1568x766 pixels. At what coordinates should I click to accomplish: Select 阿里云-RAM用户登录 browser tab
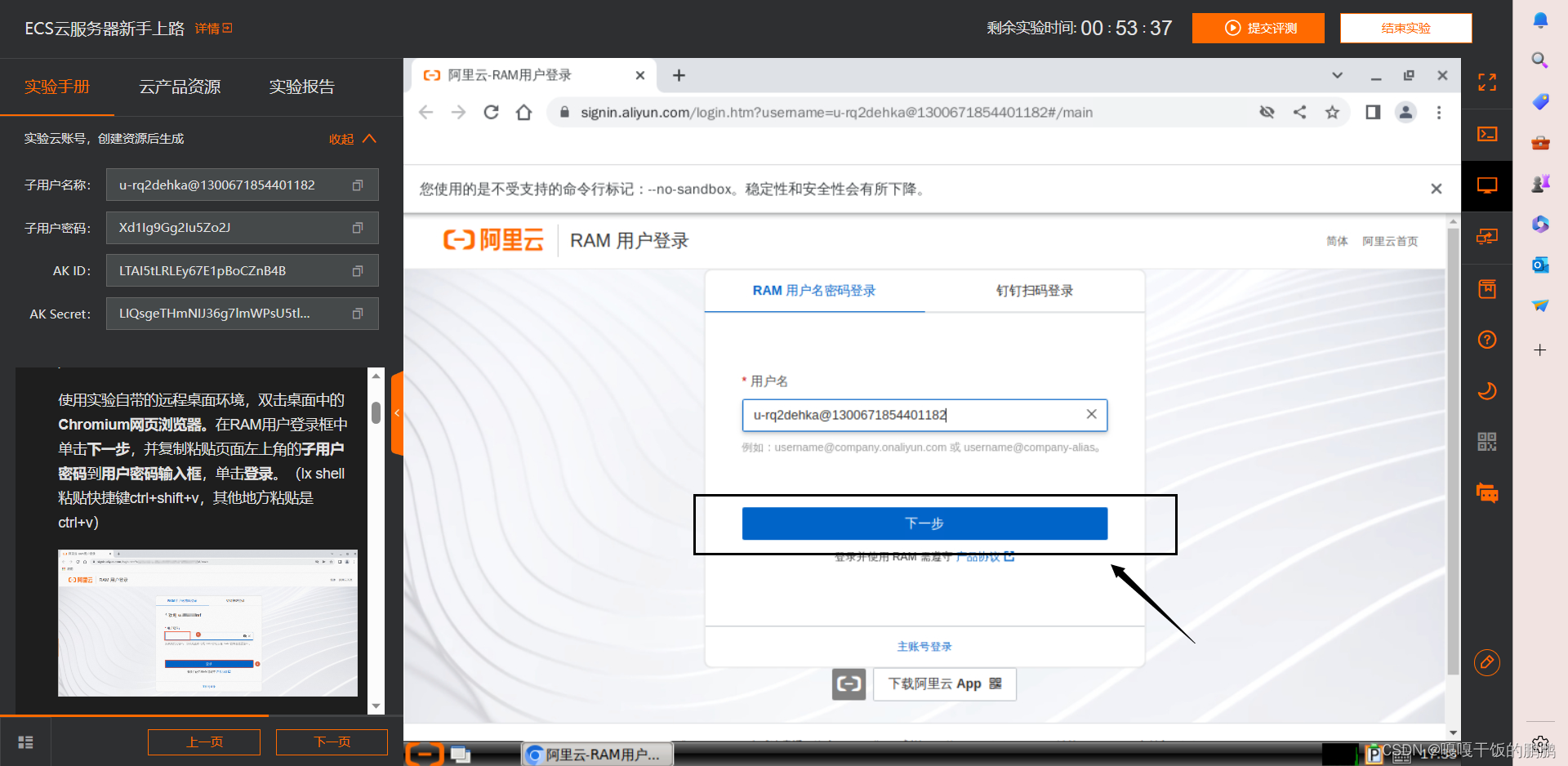point(533,75)
